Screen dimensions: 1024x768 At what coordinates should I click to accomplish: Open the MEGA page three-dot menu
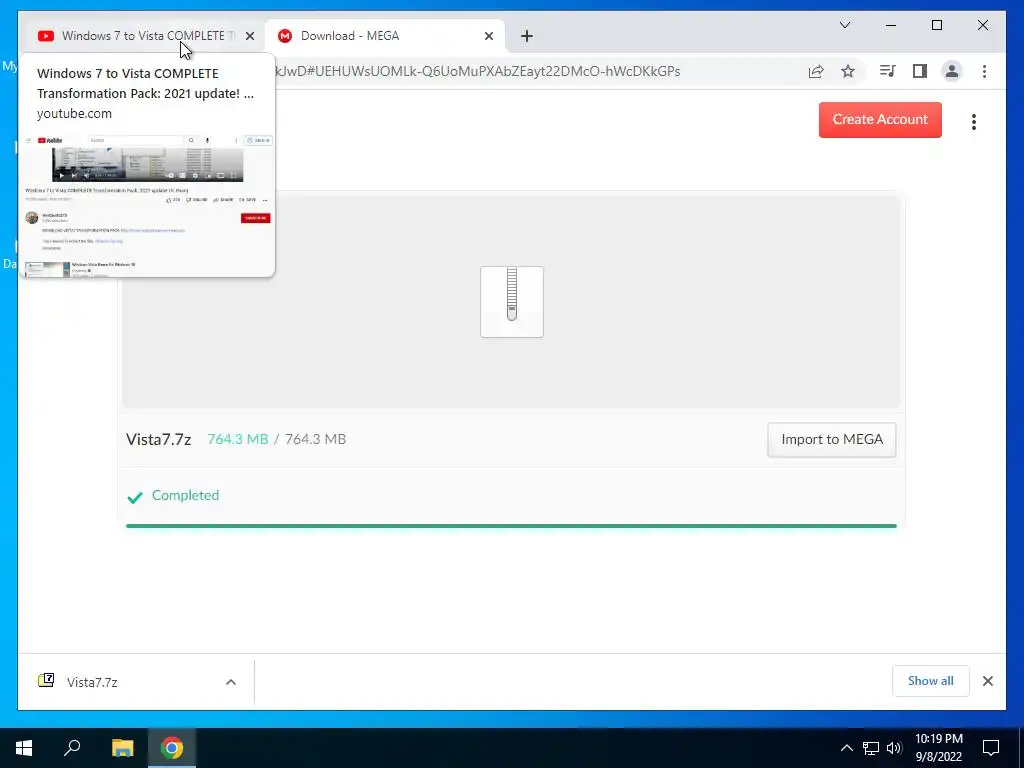974,121
